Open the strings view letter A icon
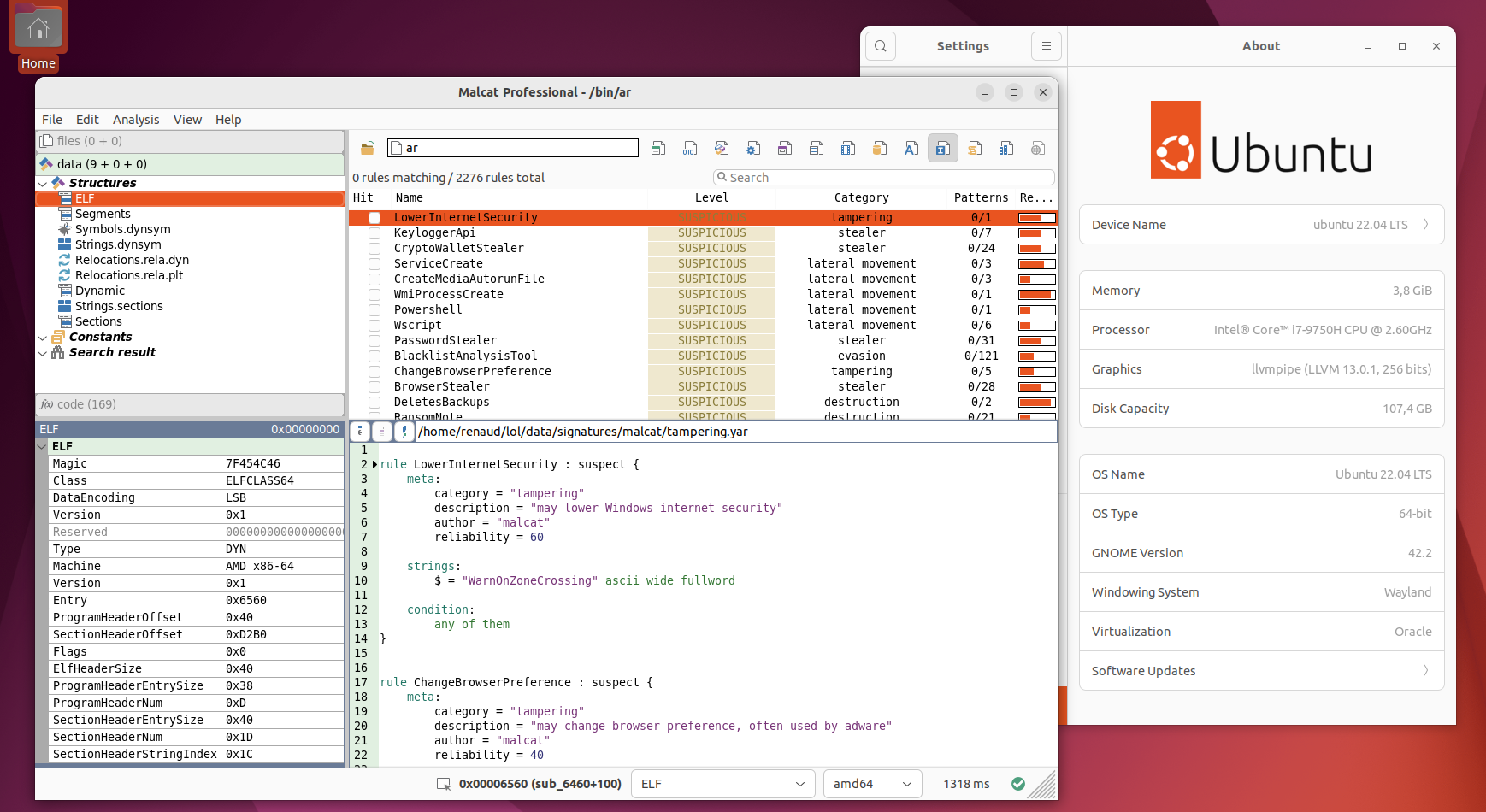The width and height of the screenshot is (1486, 812). pyautogui.click(x=911, y=149)
